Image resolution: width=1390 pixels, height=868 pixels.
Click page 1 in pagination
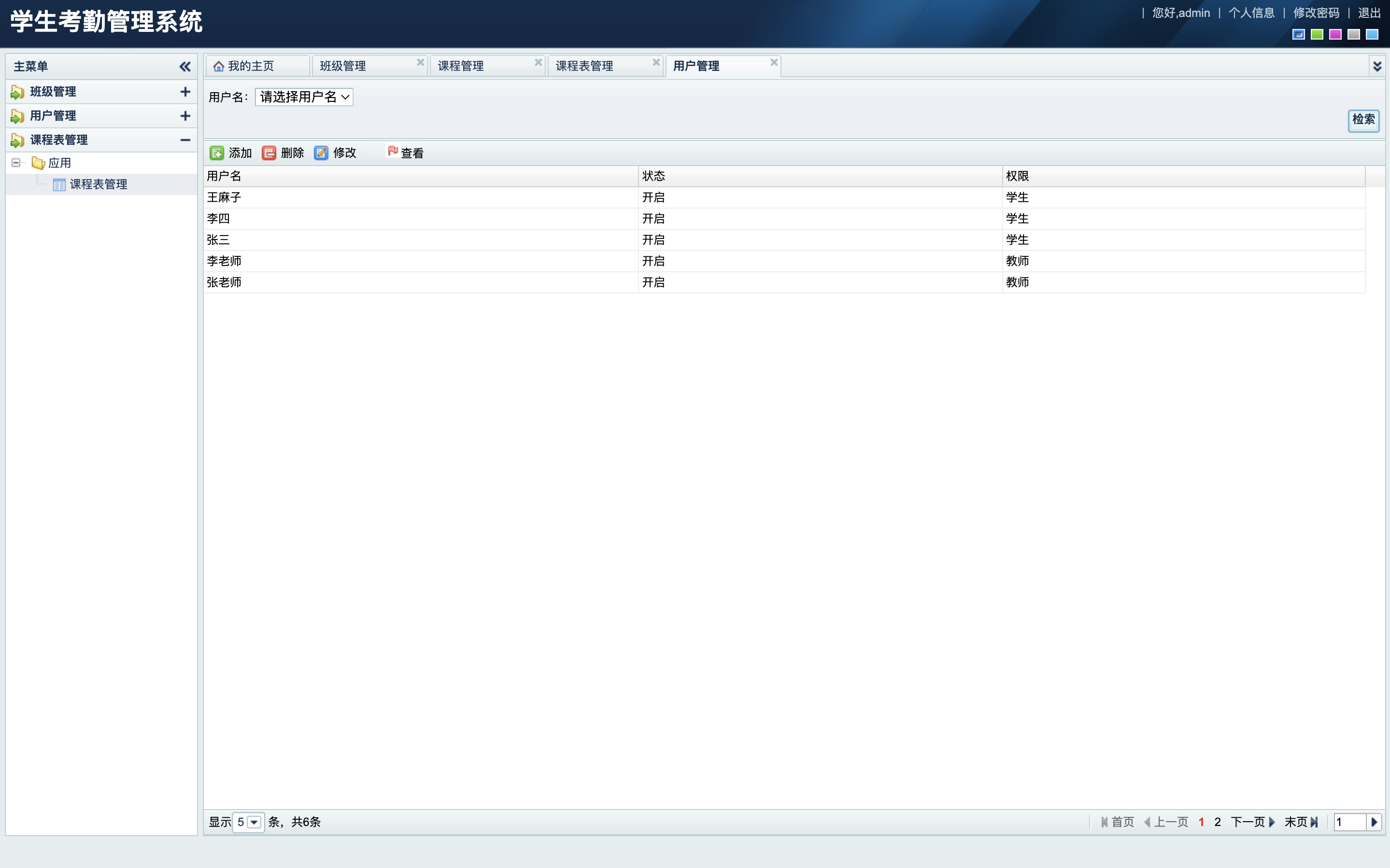point(1201,822)
